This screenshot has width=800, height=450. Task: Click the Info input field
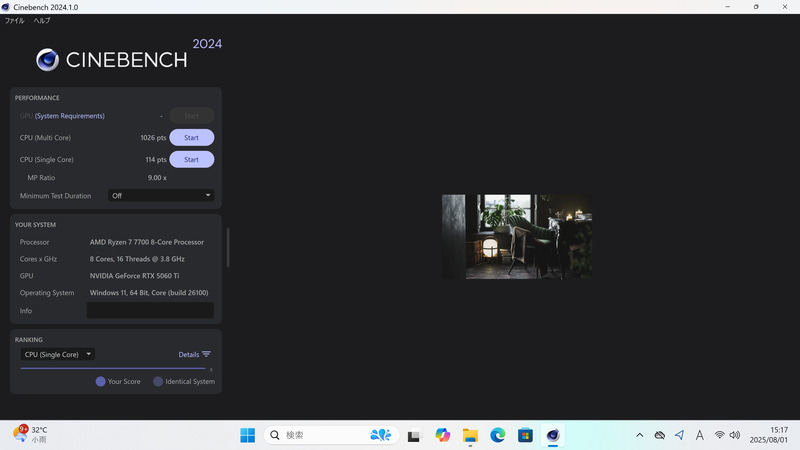tap(150, 310)
